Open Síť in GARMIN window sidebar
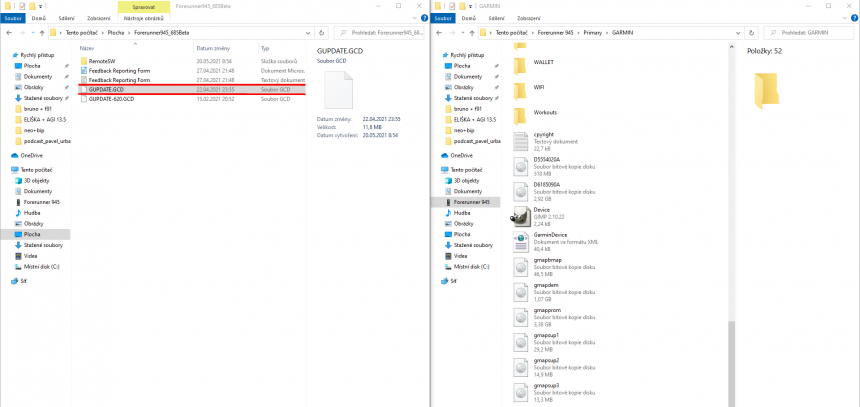This screenshot has width=860, height=407. click(448, 281)
